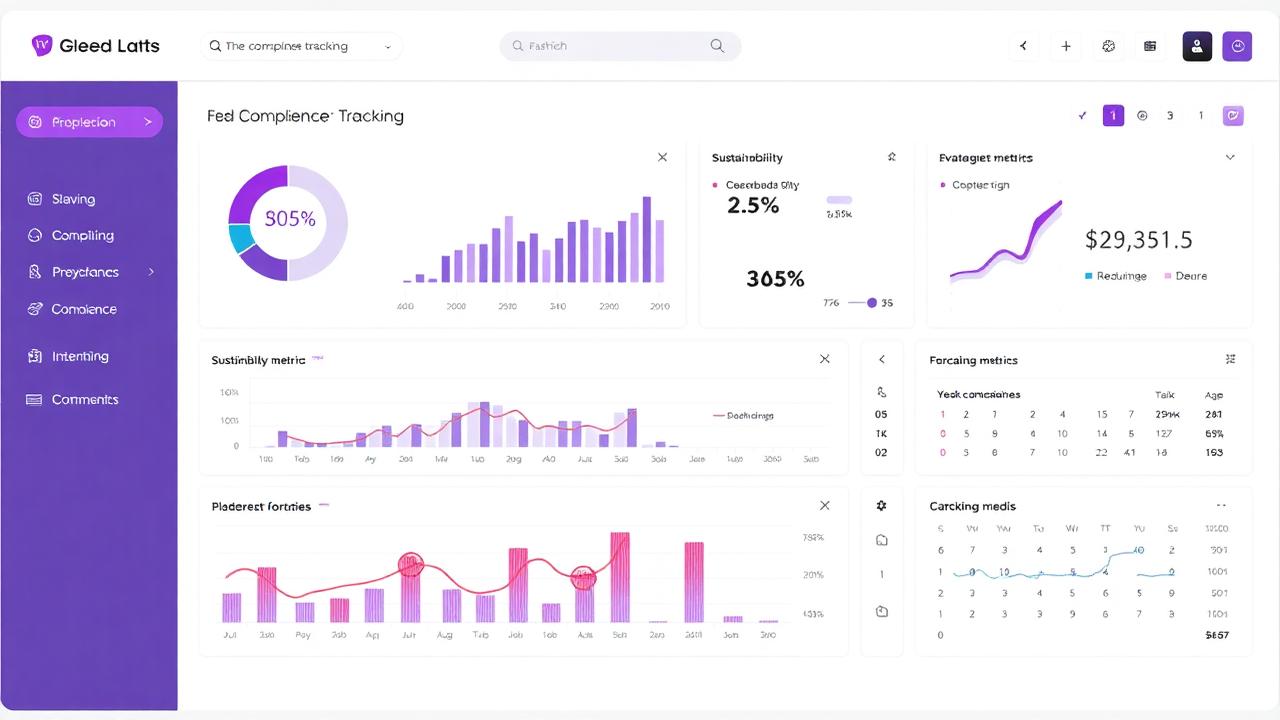Viewport: 1280px width, 720px height.
Task: Open the user profile icon in the header
Action: click(x=1197, y=46)
